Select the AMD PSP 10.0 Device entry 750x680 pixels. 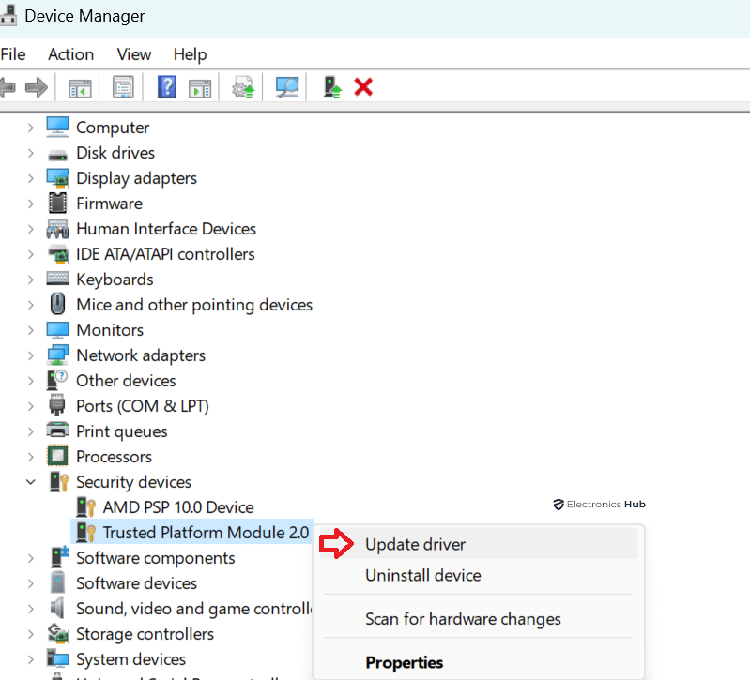click(x=177, y=507)
